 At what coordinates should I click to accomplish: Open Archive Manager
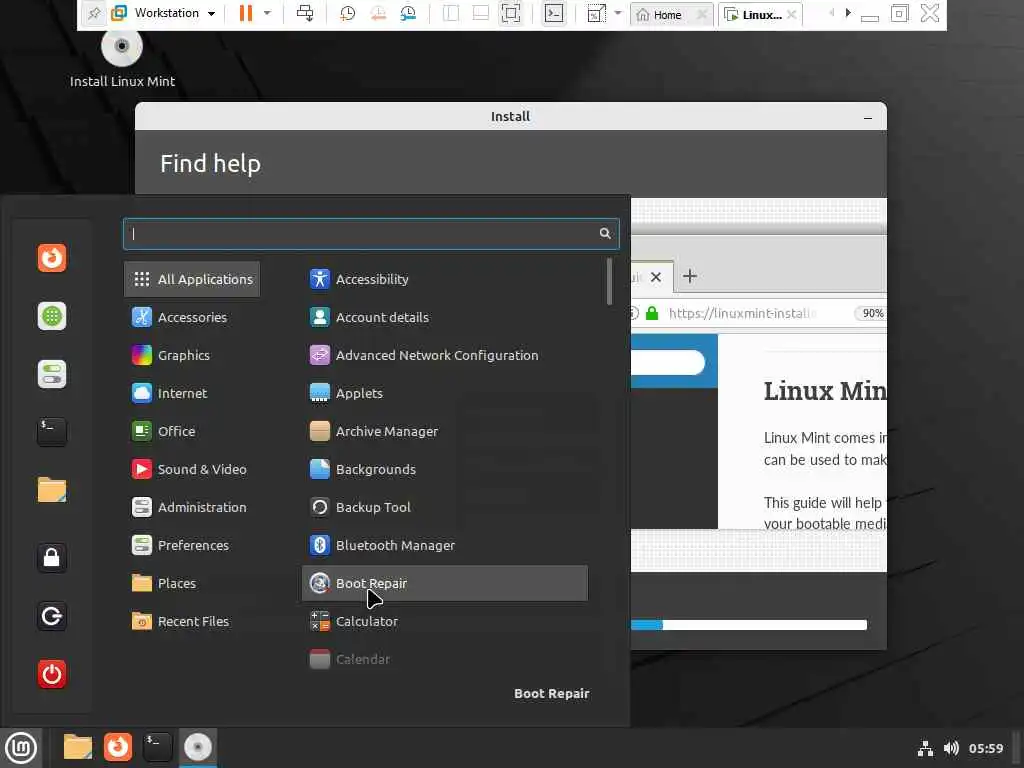[x=445, y=431]
